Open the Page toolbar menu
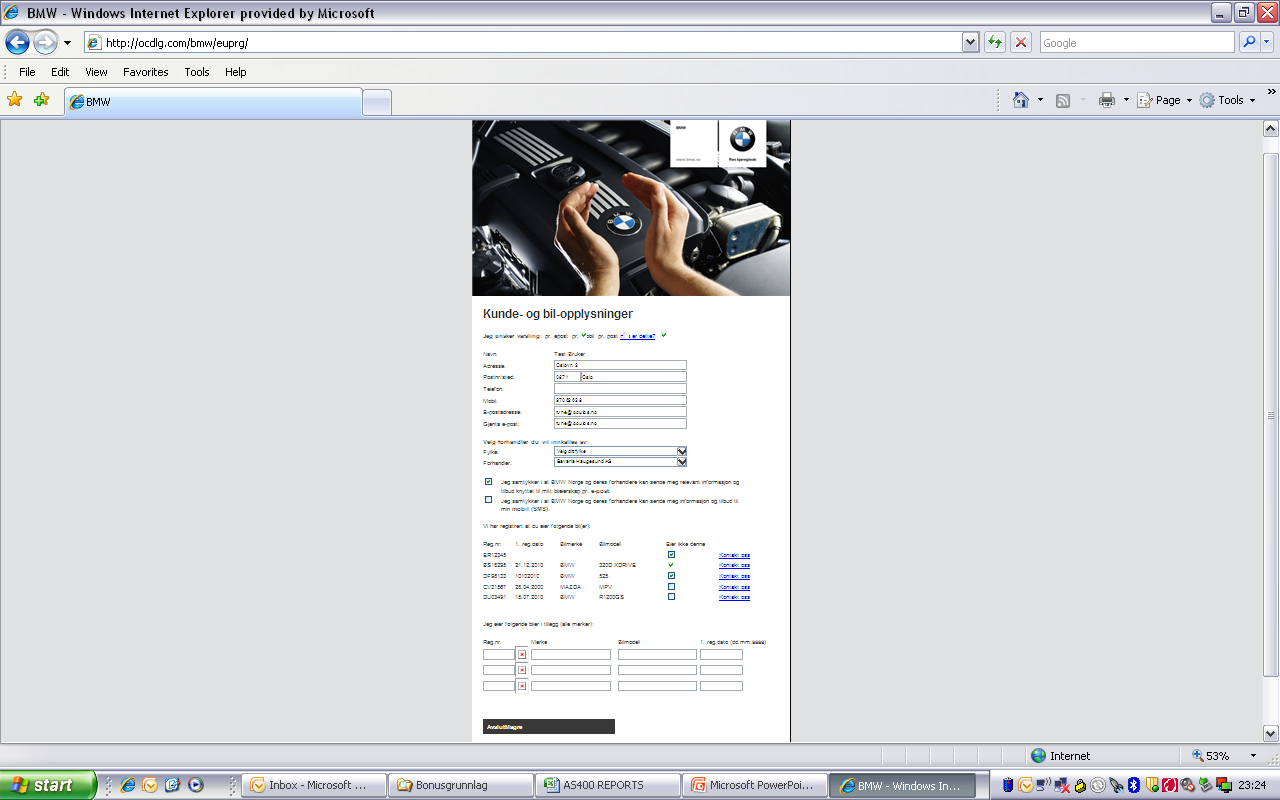Screen dimensions: 1280x800 1165,100
